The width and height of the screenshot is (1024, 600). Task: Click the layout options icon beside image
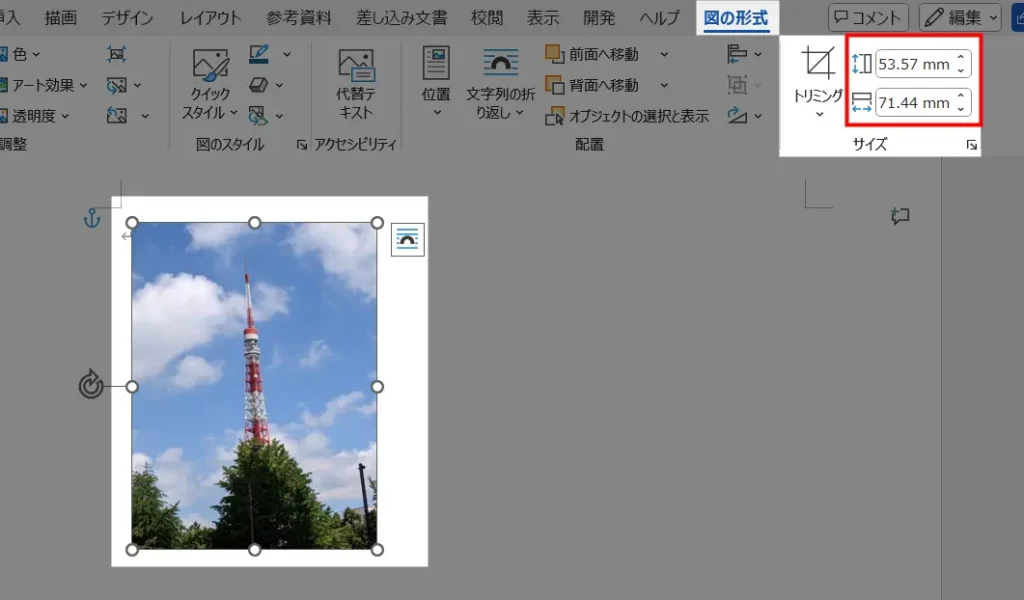click(x=407, y=239)
